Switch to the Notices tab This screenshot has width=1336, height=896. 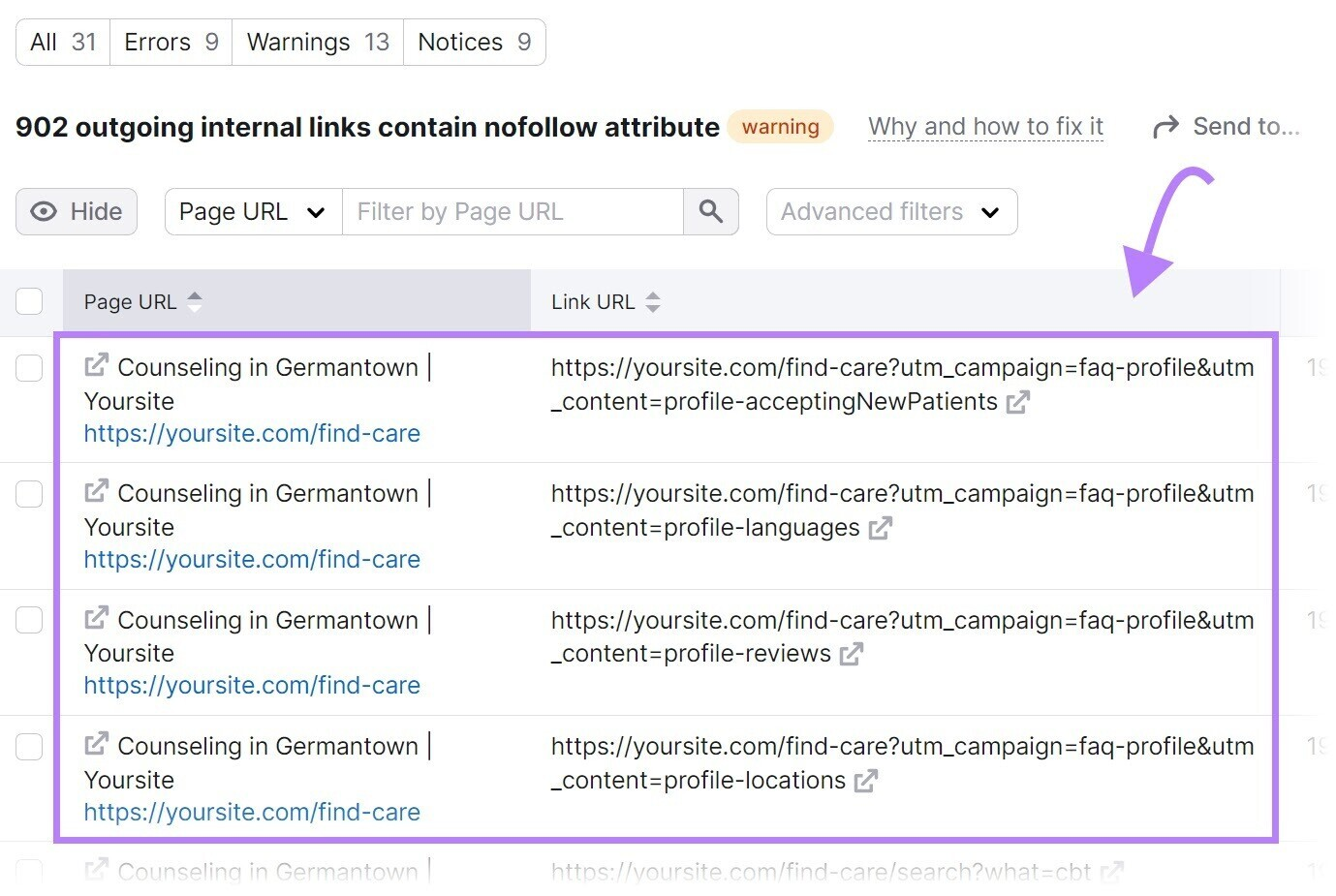[x=473, y=42]
